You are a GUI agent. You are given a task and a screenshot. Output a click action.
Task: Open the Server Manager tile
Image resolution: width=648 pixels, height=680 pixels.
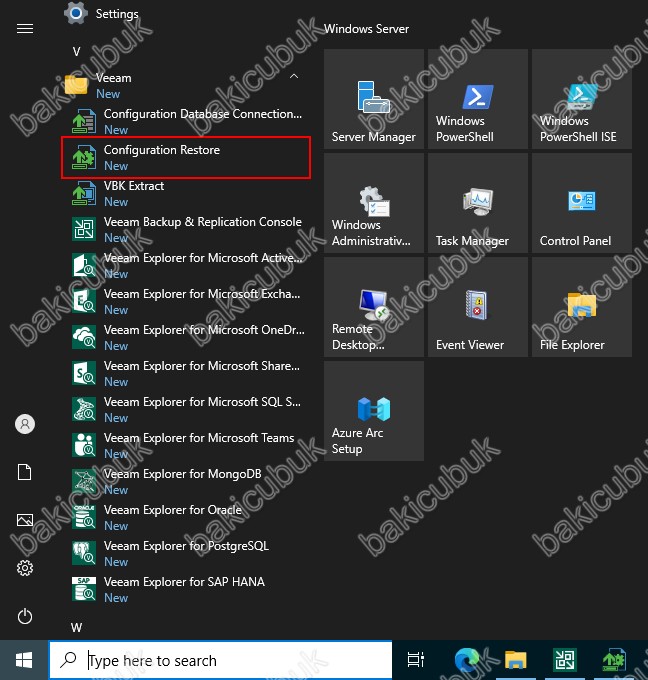pos(374,99)
